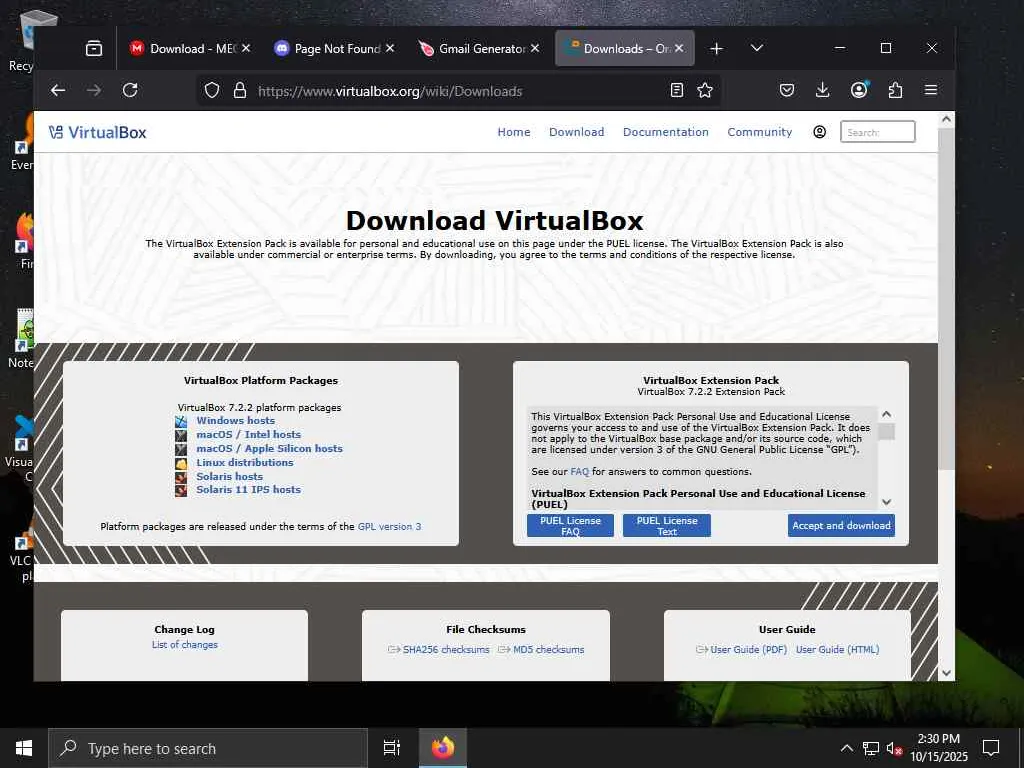The image size is (1024, 768).
Task: Close the Gmail Generator tab
Action: [535, 48]
